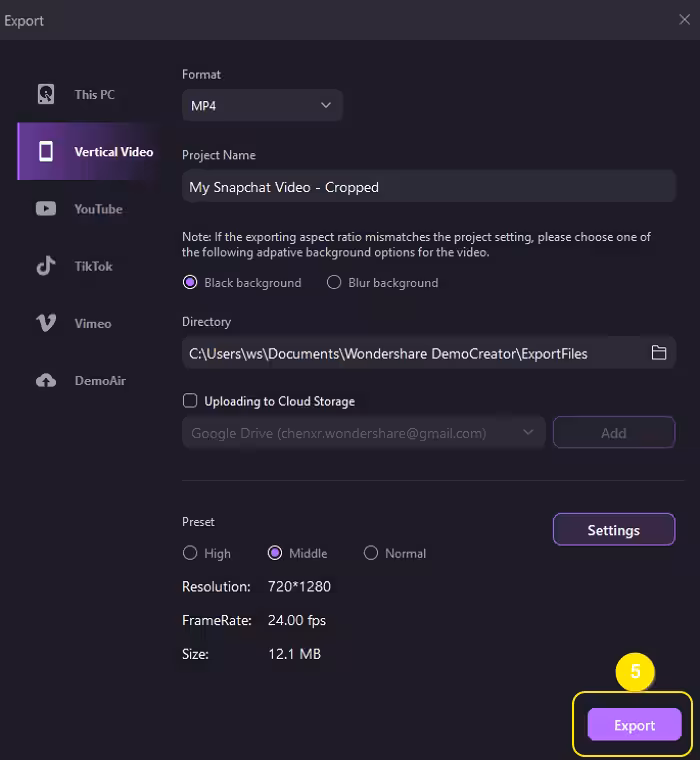Choose the Normal preset
Screen dimensions: 700x760
371,553
